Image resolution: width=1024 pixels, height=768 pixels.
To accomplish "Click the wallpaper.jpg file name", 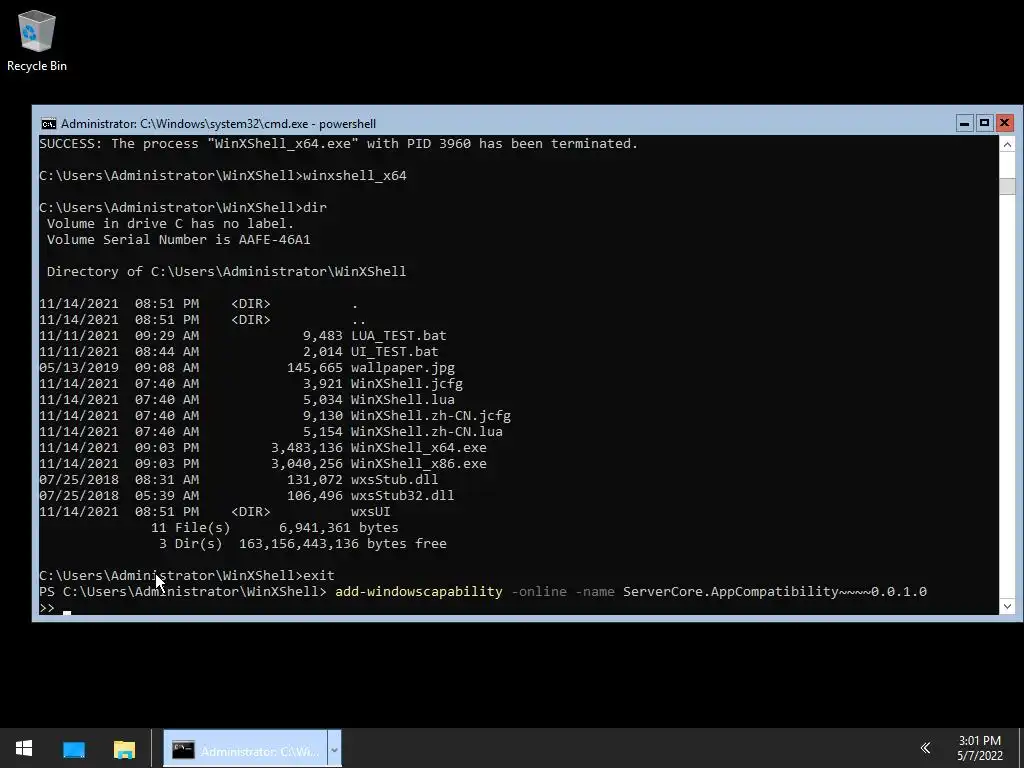I will (x=402, y=368).
